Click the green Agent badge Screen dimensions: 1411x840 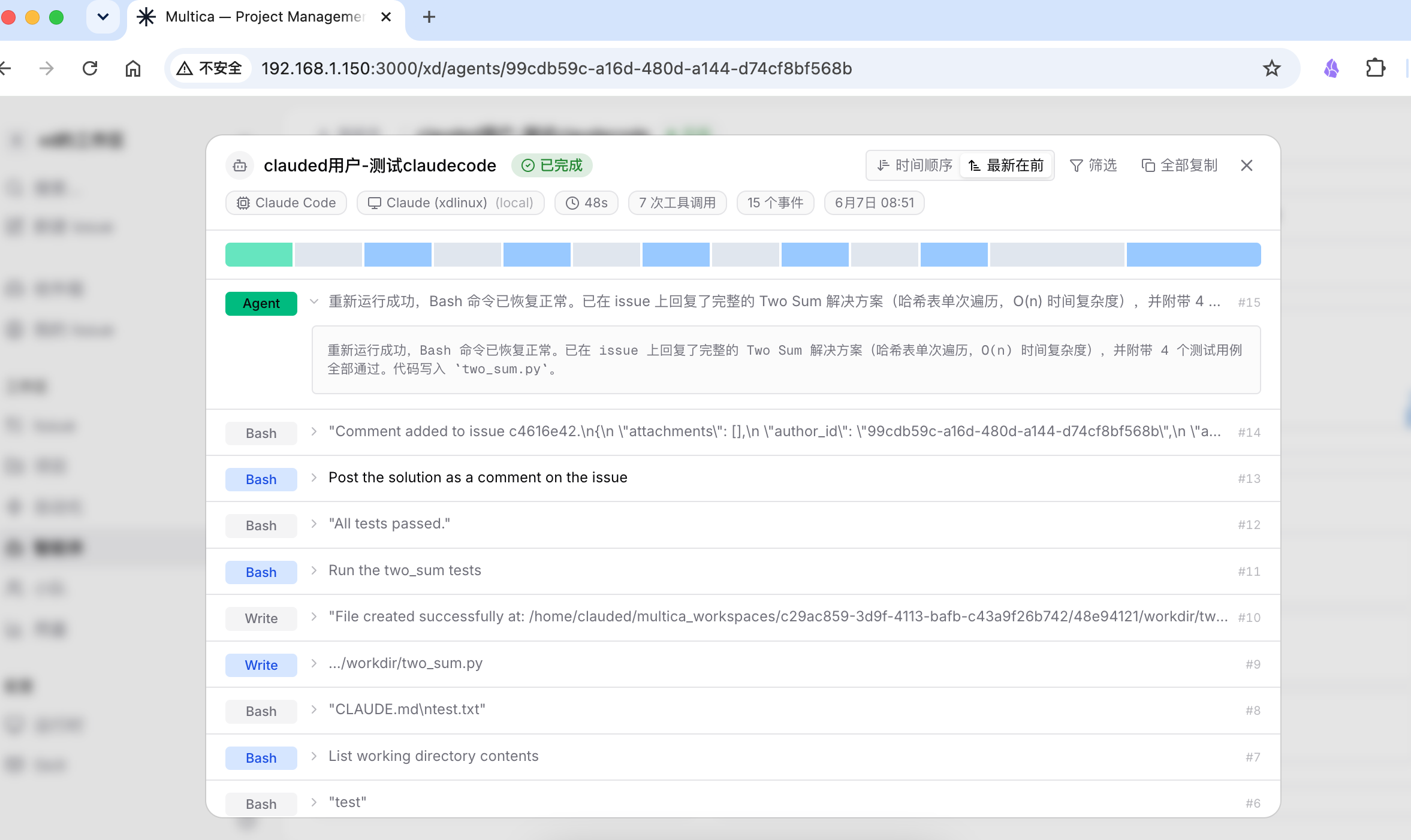[261, 303]
